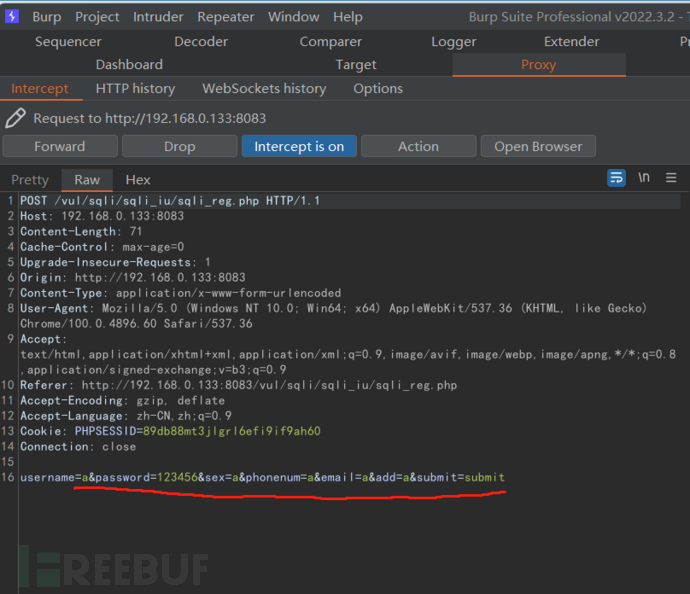This screenshot has width=690, height=594.
Task: Open the Burp menu
Action: (x=47, y=17)
